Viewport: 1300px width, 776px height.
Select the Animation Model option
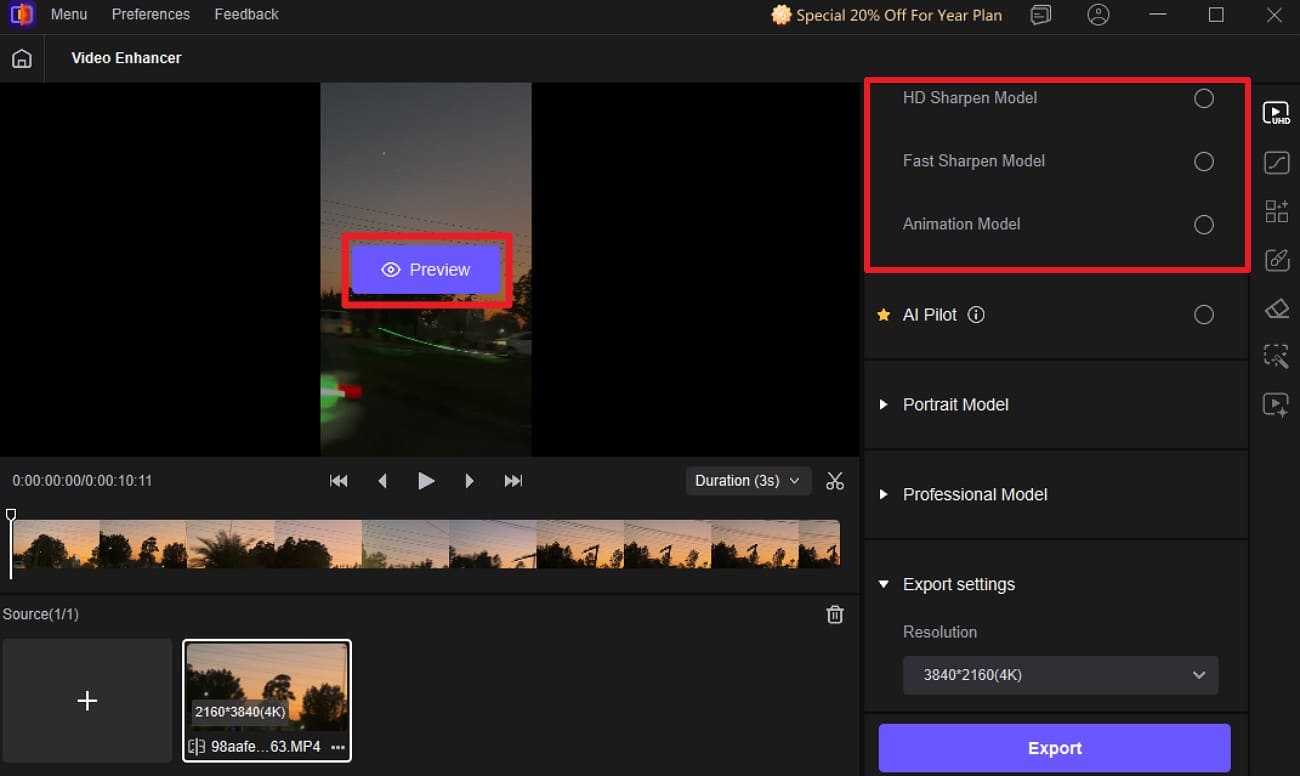click(x=1204, y=225)
